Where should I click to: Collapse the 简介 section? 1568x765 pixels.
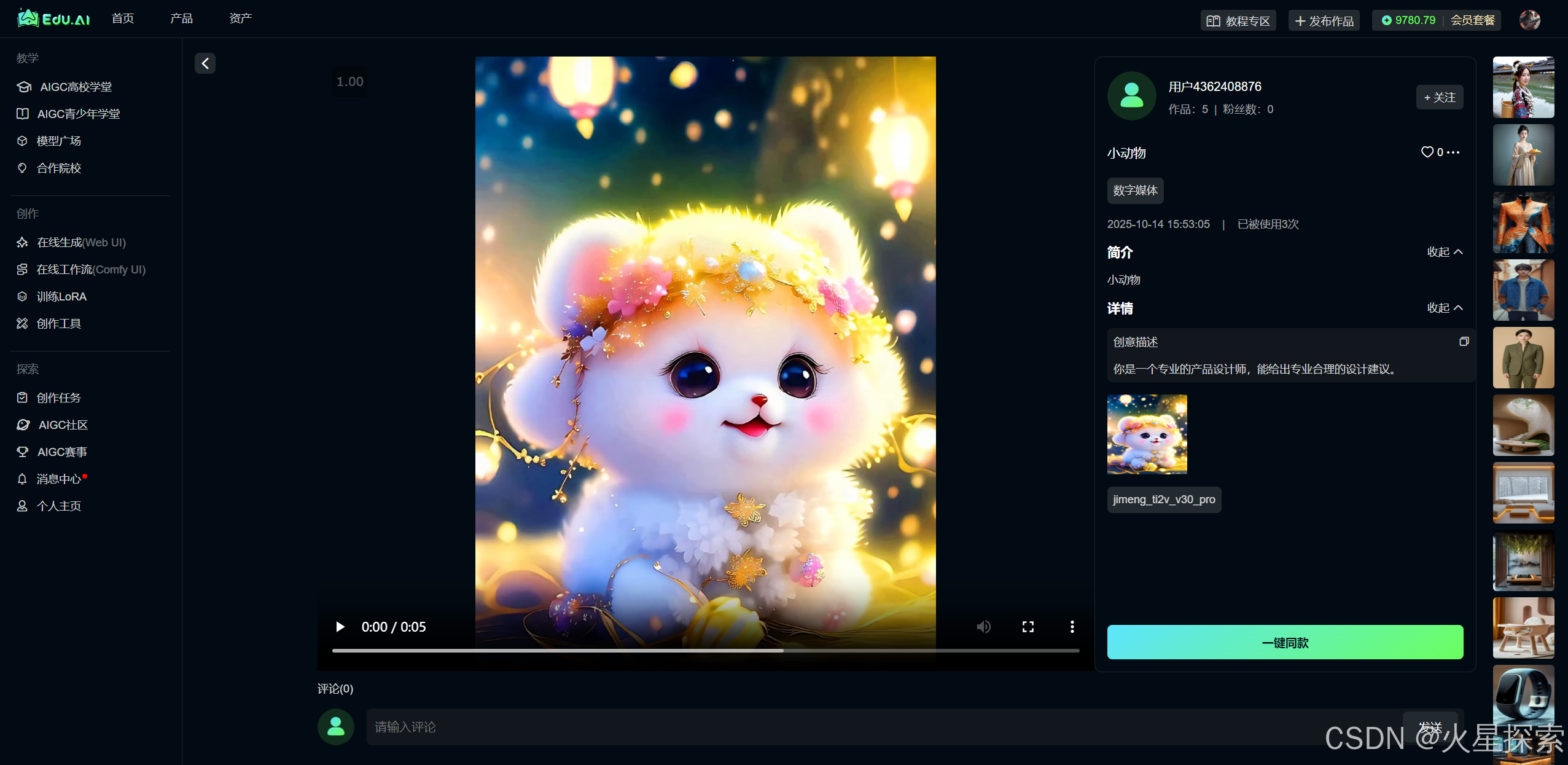tap(1445, 252)
